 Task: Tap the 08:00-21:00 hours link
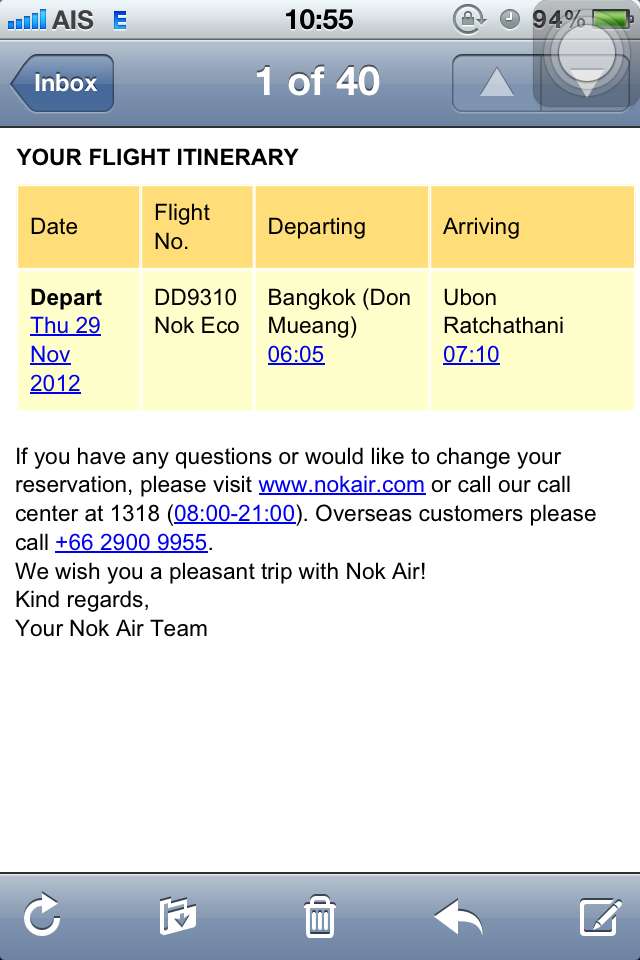pyautogui.click(x=235, y=514)
